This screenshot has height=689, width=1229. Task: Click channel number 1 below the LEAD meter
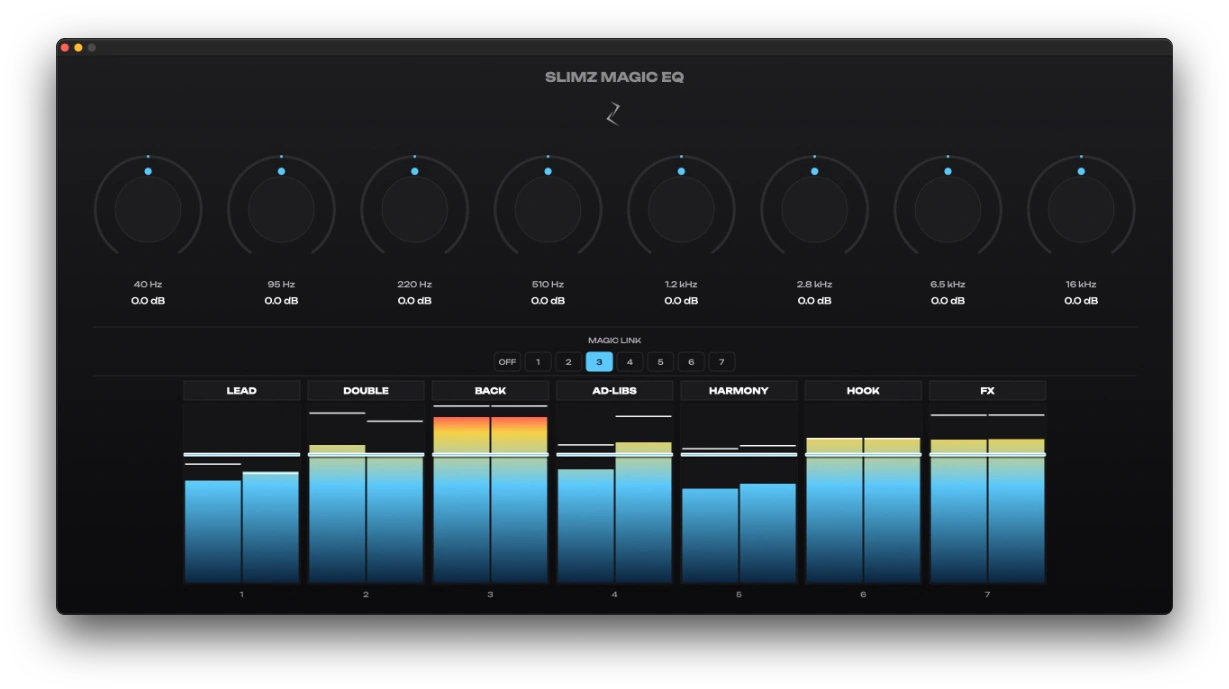(x=242, y=595)
